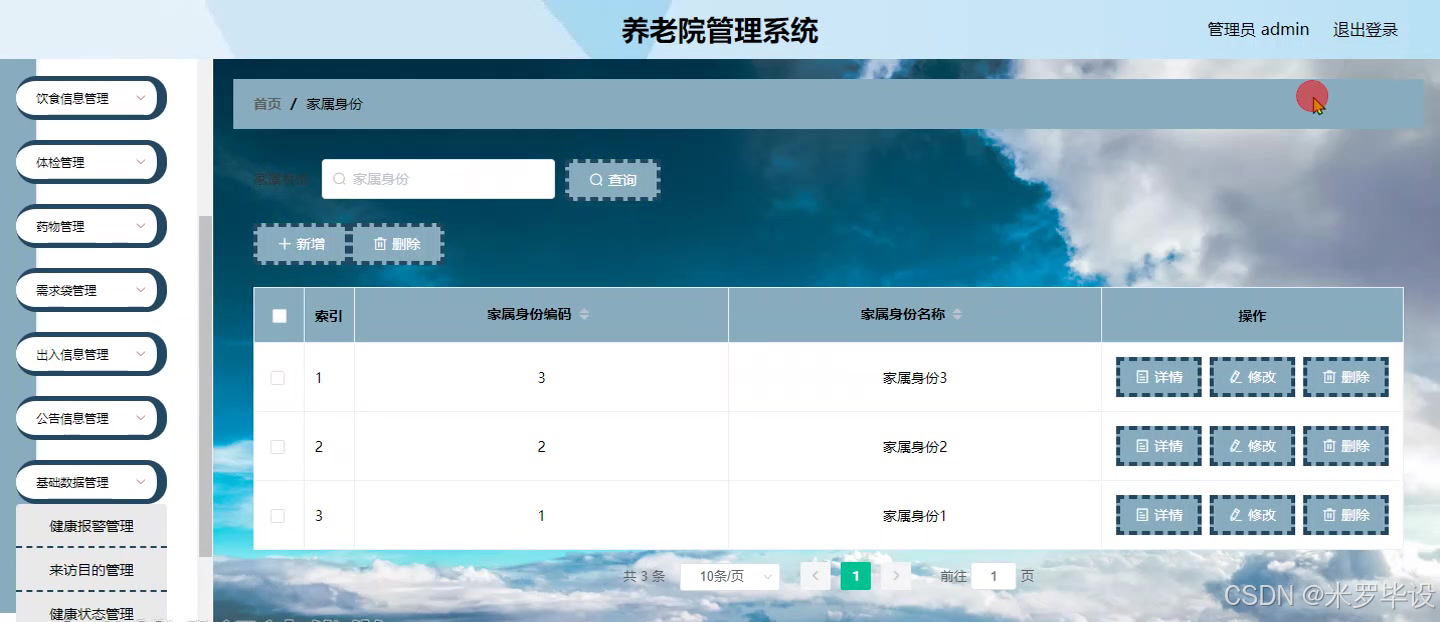Click previous page arrow in pagination
Image resolution: width=1440 pixels, height=622 pixels.
coord(815,576)
